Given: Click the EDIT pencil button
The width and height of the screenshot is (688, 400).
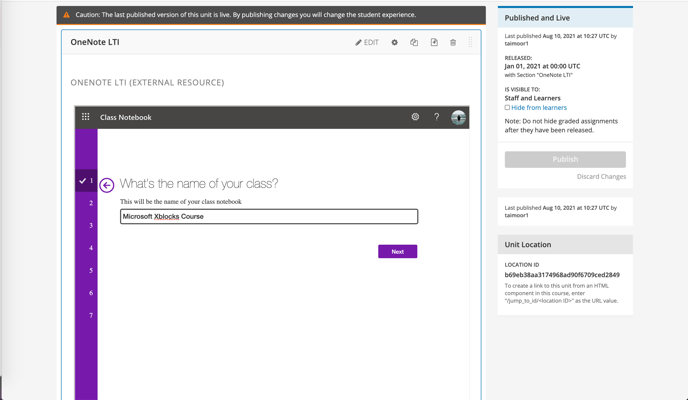Looking at the screenshot, I should pos(367,43).
